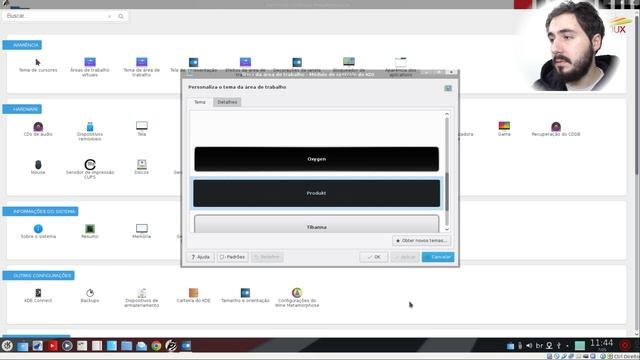Open Sobre o sistema information
The width and height of the screenshot is (640, 360).
[x=38, y=231]
